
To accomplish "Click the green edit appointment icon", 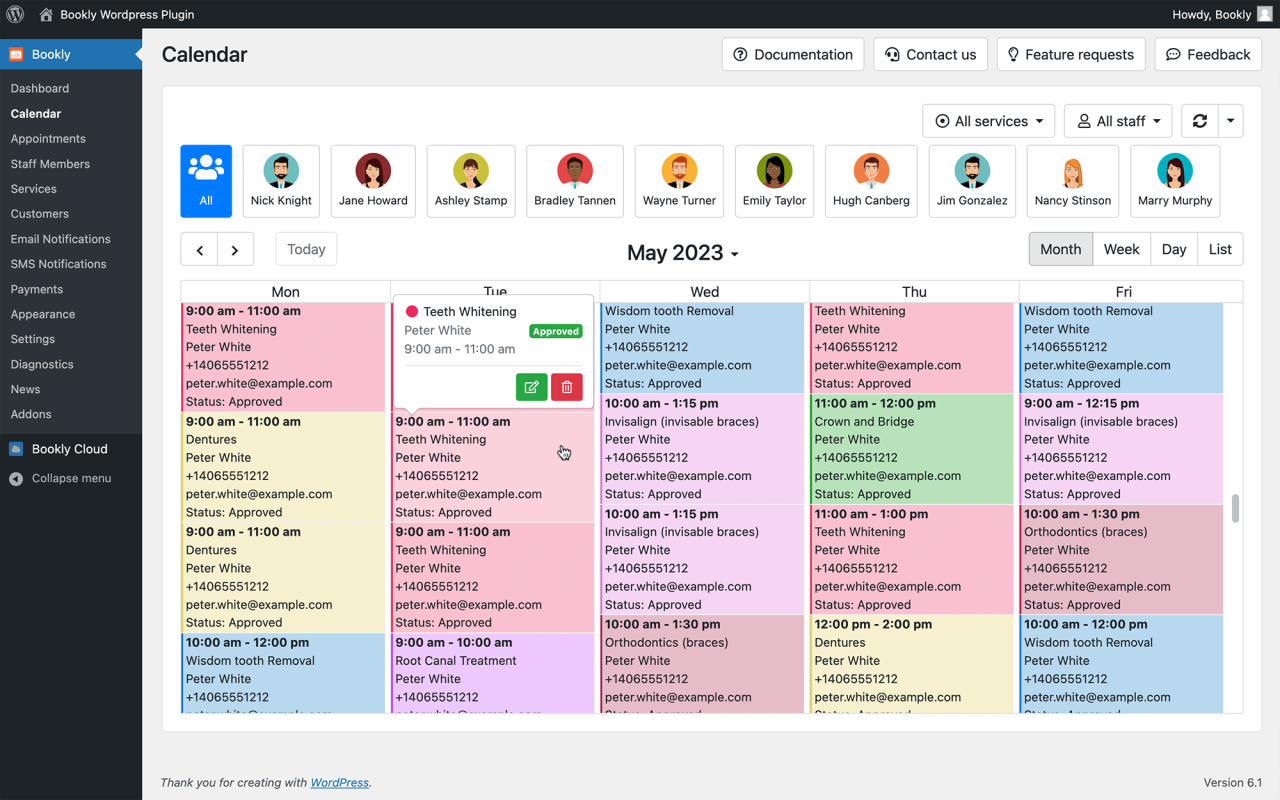I will click(531, 387).
